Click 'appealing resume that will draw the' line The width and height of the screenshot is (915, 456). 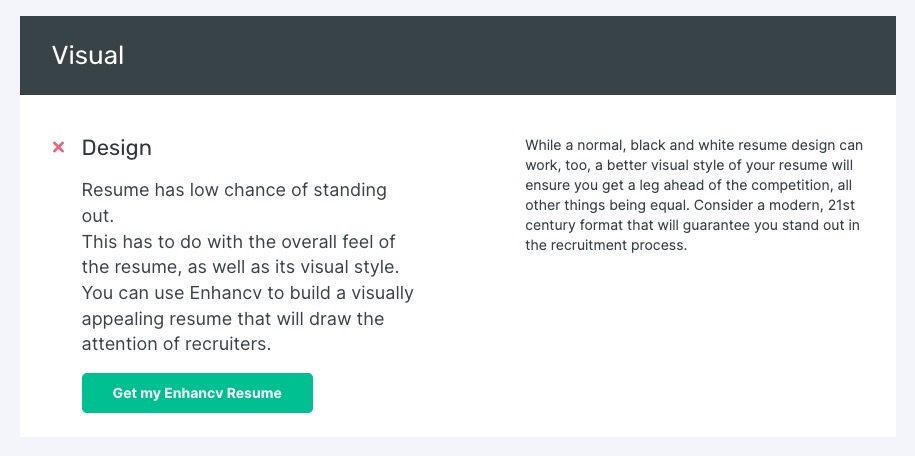point(233,319)
